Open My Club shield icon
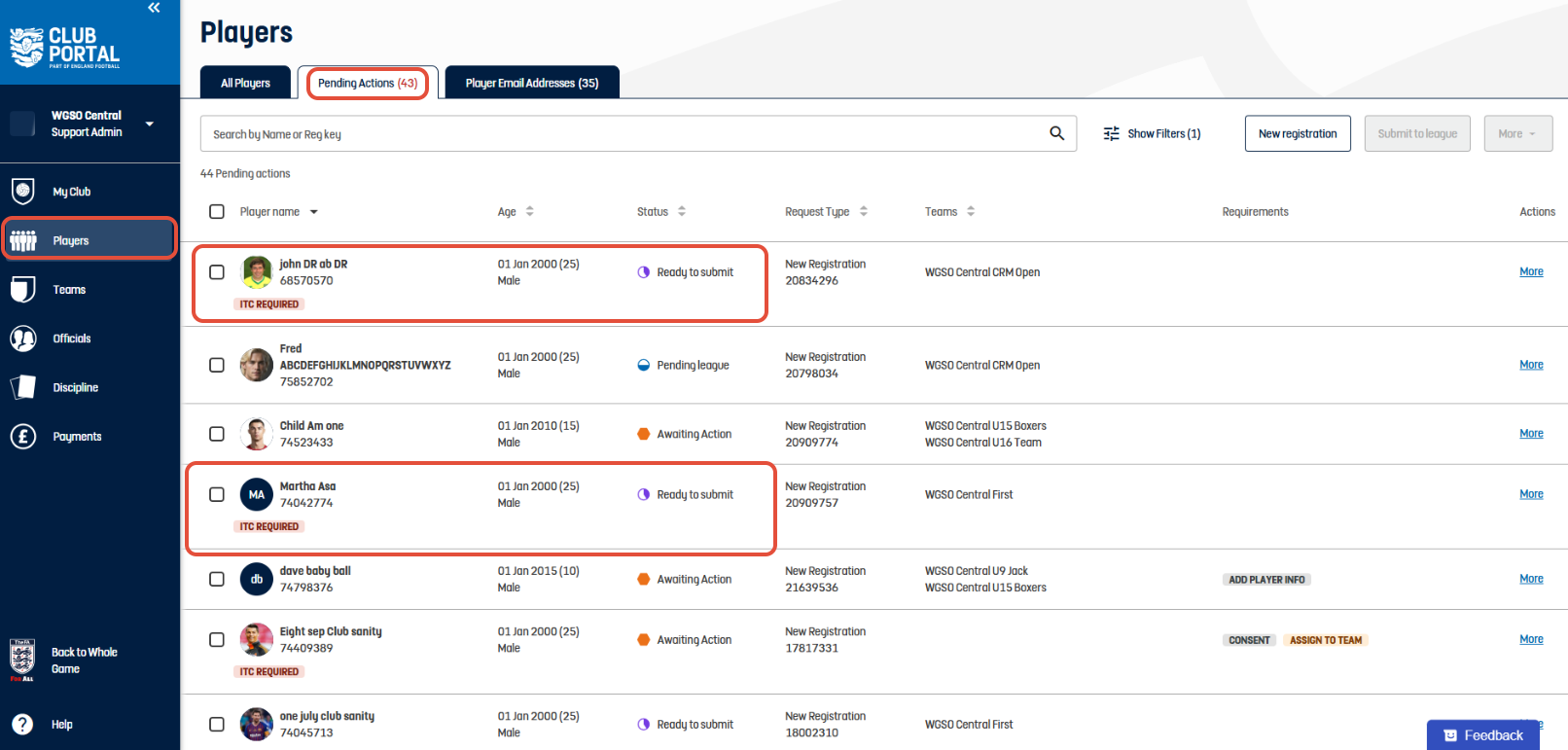The width and height of the screenshot is (1568, 750). pos(23,192)
